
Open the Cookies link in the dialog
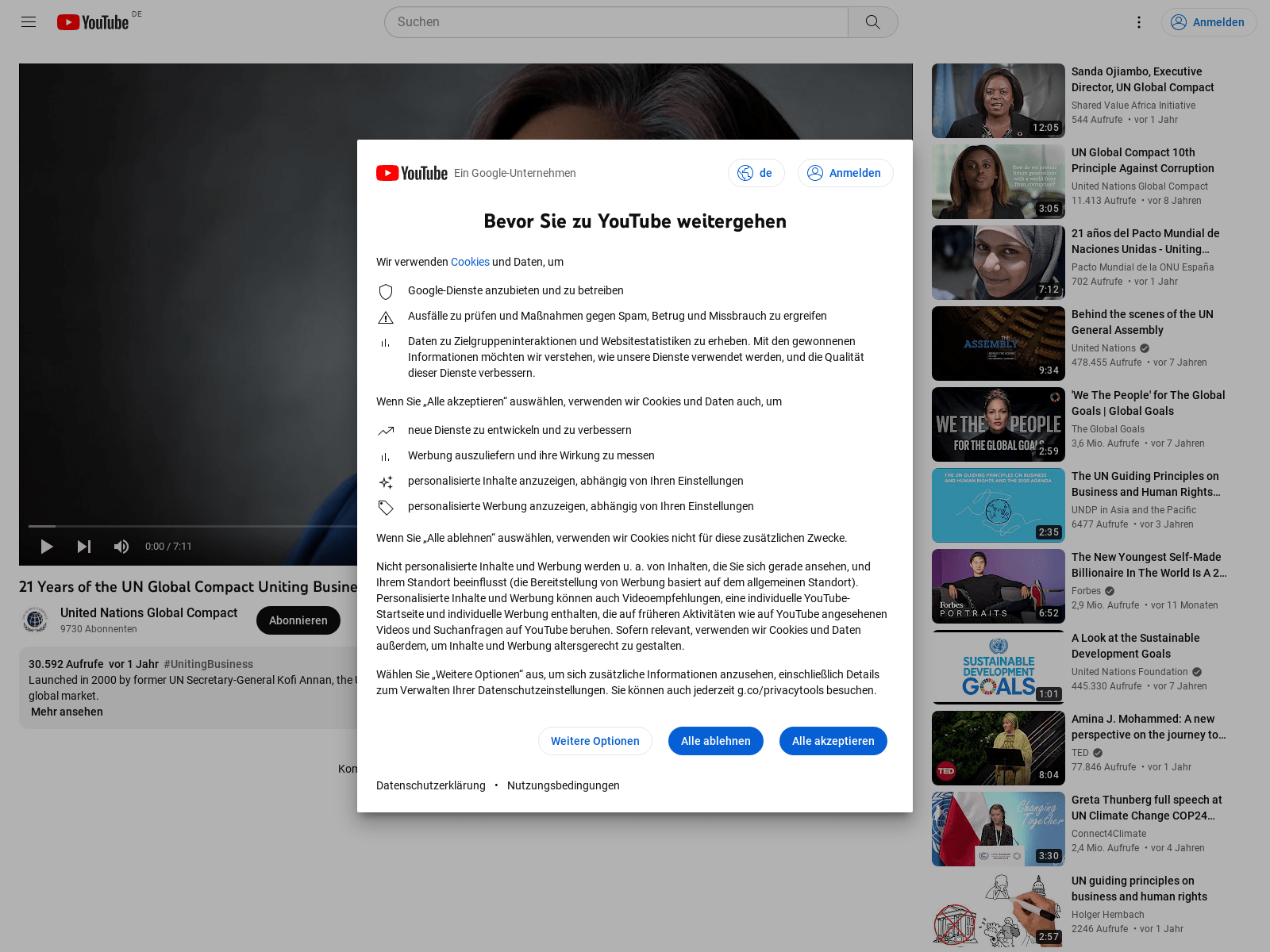pos(470,262)
